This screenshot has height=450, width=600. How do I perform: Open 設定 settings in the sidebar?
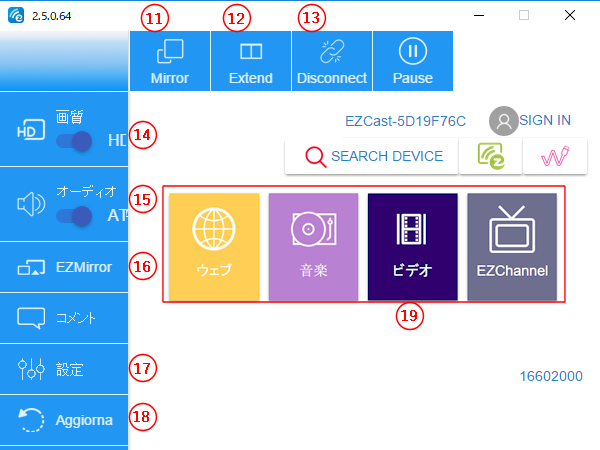point(64,369)
